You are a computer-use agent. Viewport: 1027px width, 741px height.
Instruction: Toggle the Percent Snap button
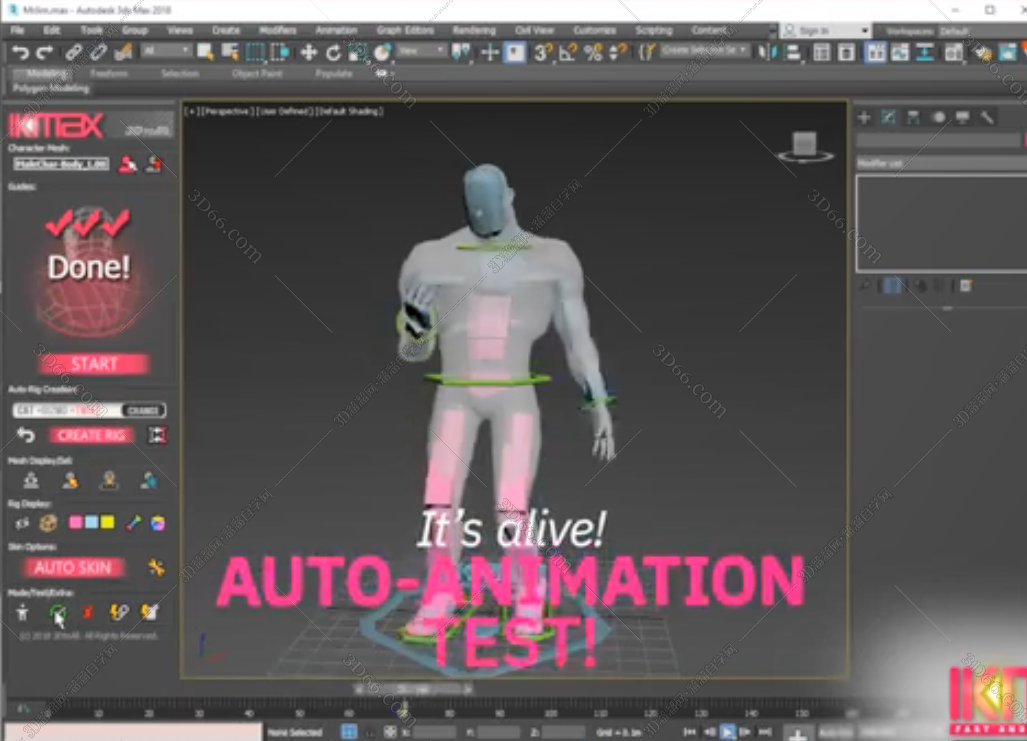[593, 52]
